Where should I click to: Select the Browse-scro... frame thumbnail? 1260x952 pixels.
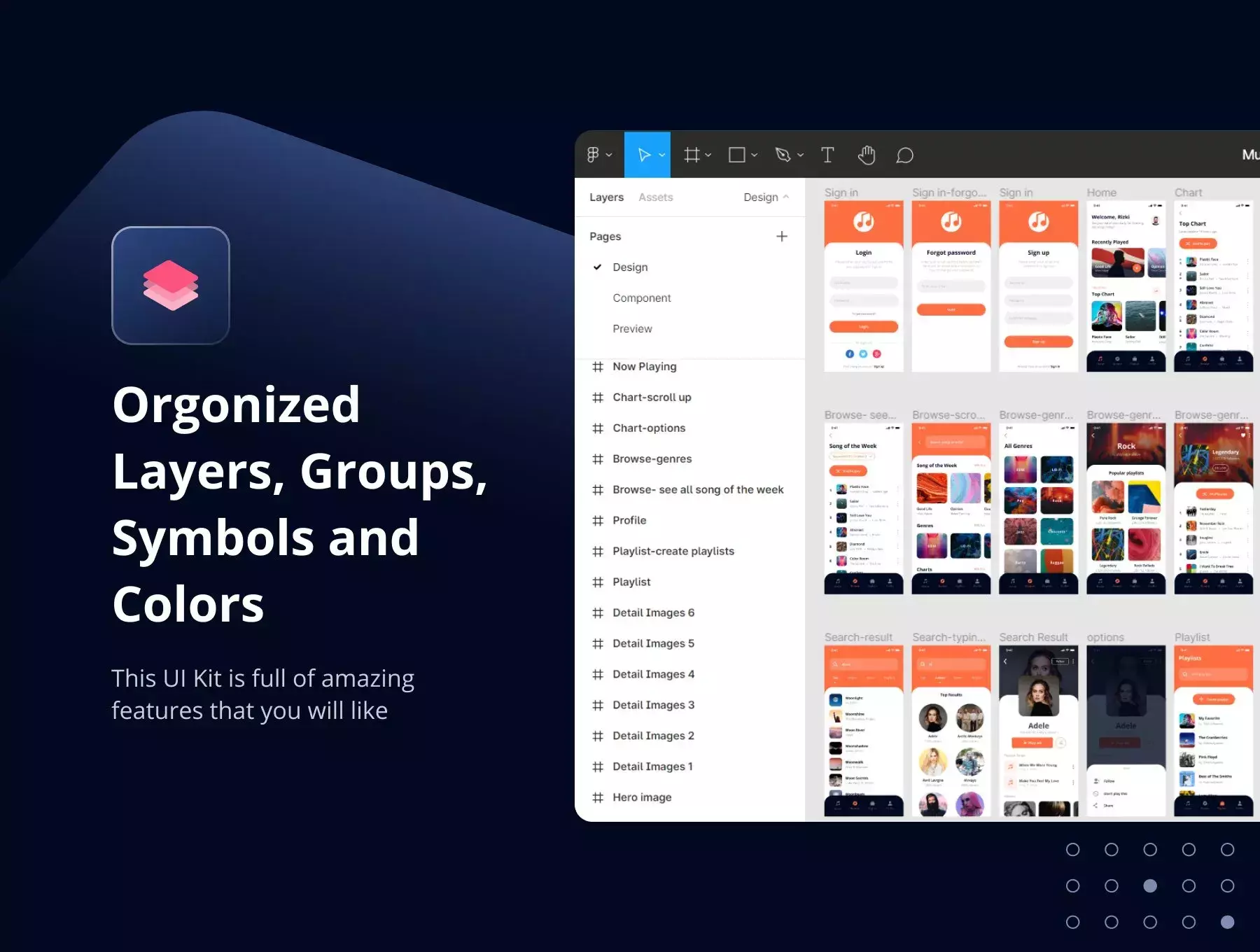pos(951,509)
